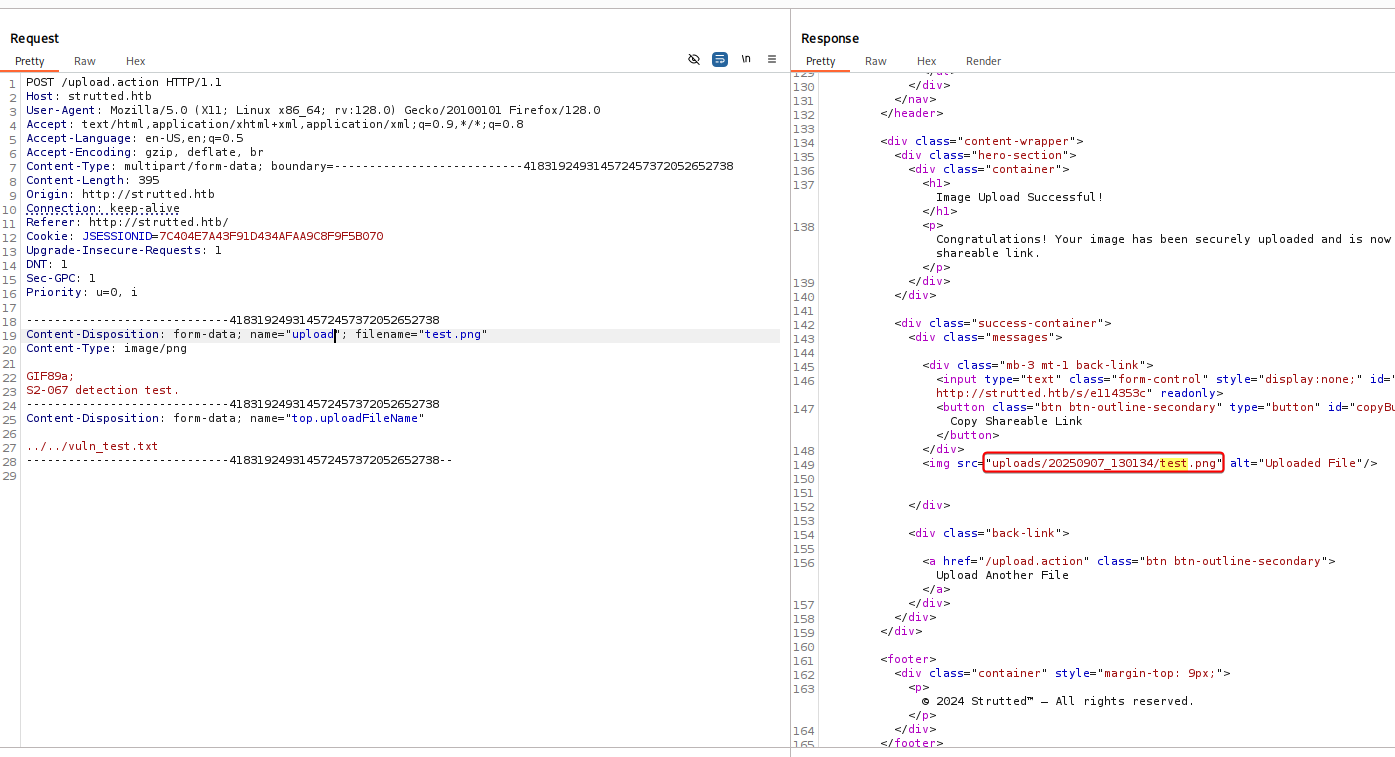
Task: Toggle the \n show newlines button
Action: 746,60
